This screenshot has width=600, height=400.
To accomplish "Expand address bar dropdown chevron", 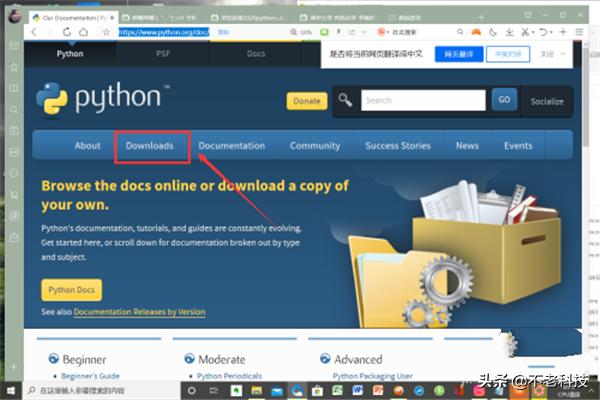I will click(364, 32).
